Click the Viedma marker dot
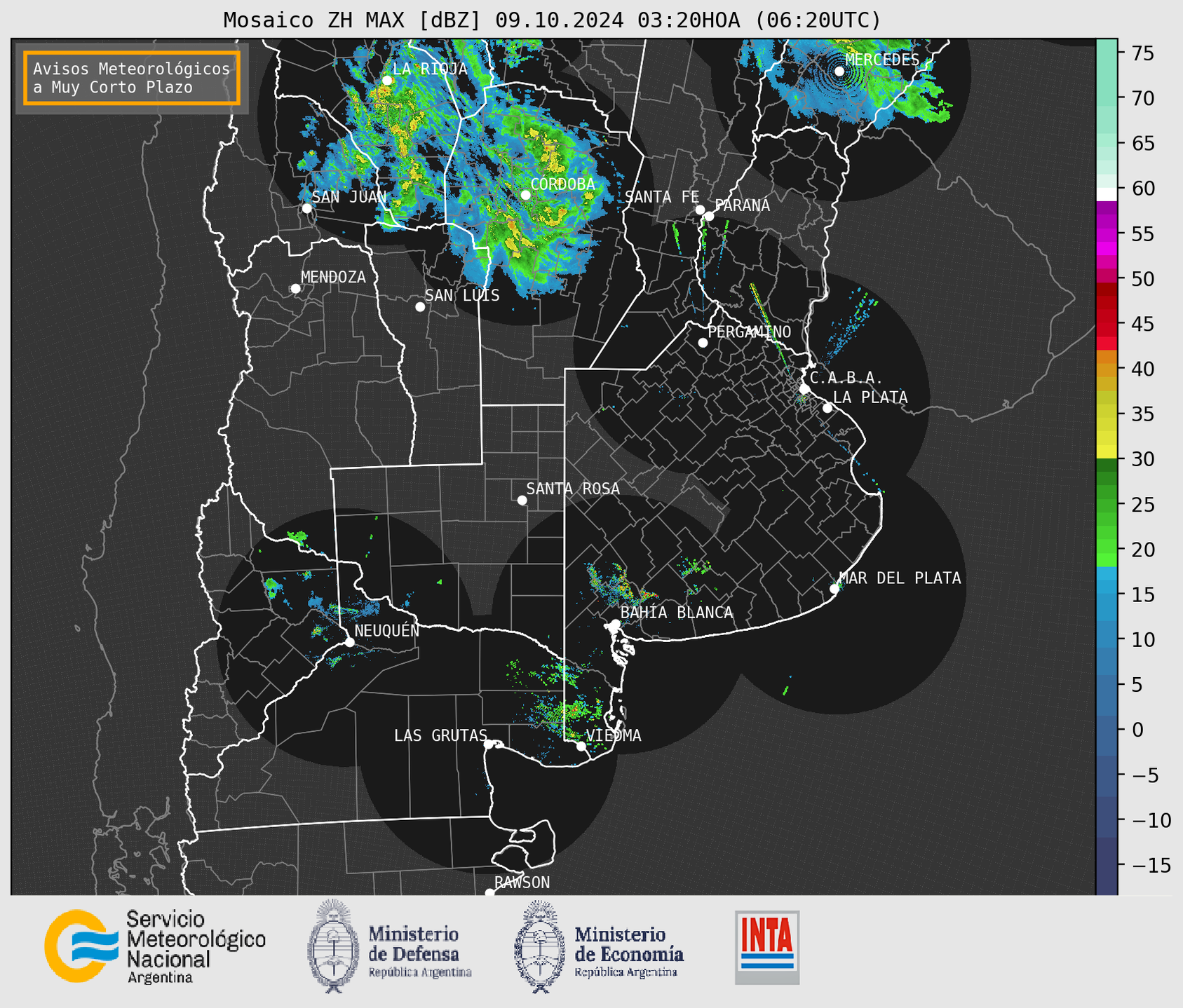 click(581, 746)
